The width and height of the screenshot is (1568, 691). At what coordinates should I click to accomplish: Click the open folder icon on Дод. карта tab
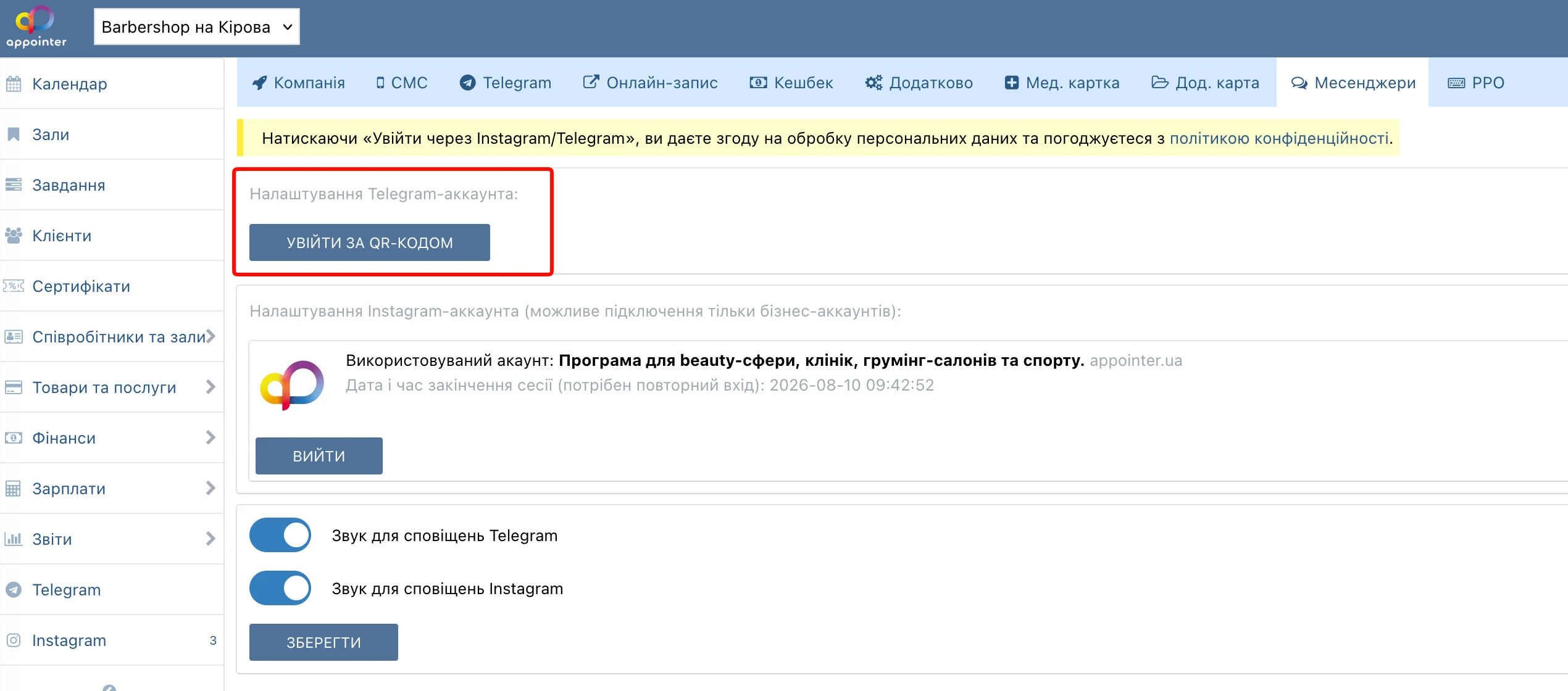[1160, 83]
